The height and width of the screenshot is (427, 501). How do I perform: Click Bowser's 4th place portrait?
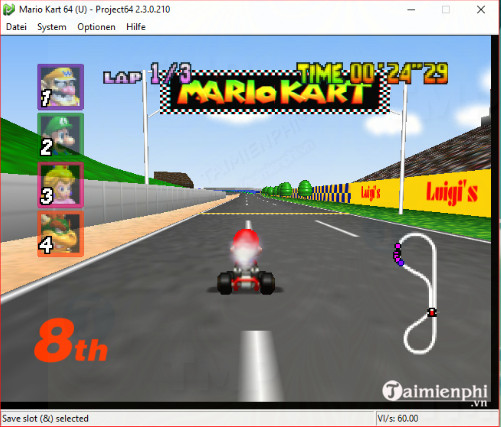coord(60,233)
